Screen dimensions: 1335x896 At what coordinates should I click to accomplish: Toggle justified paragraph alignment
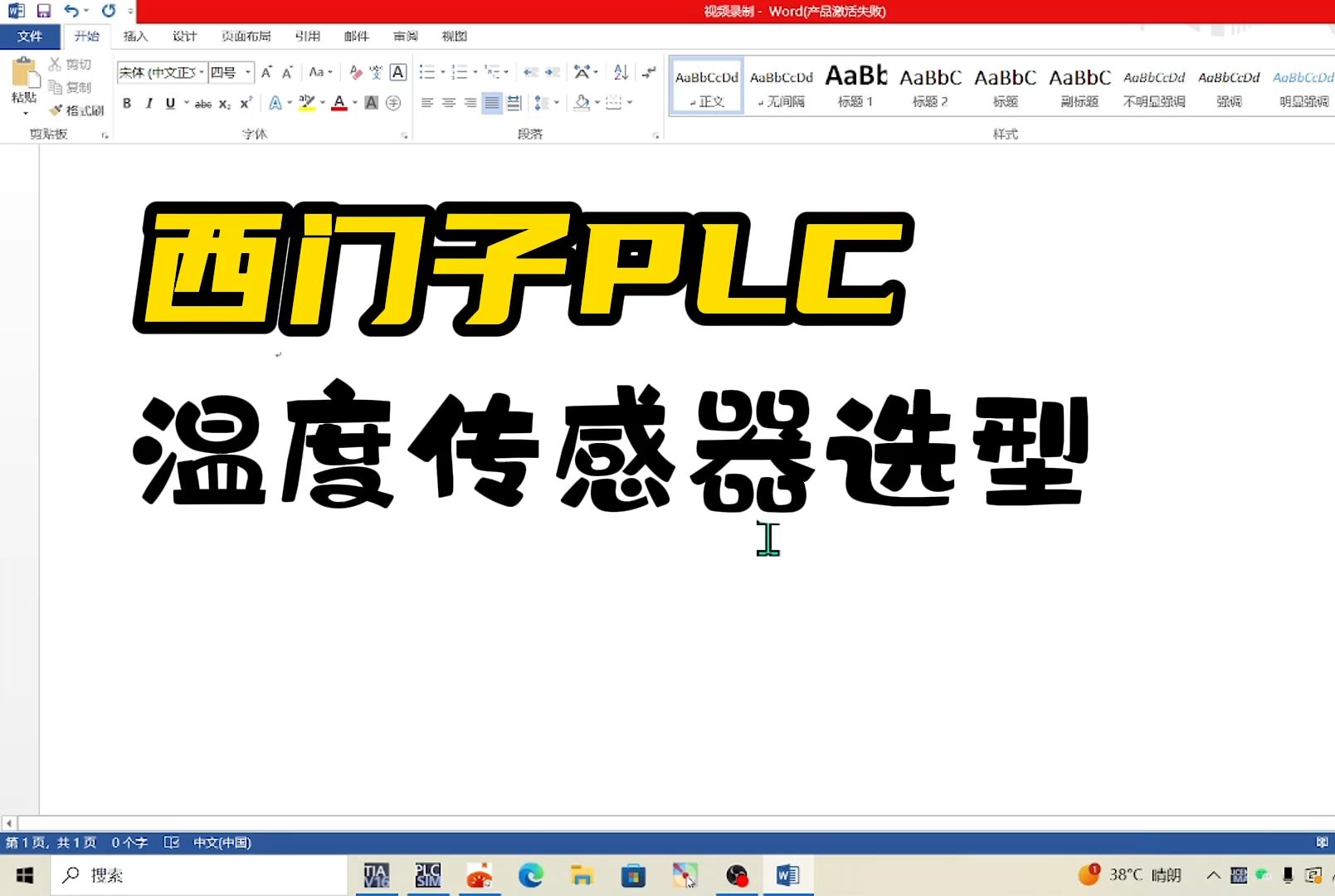491,102
